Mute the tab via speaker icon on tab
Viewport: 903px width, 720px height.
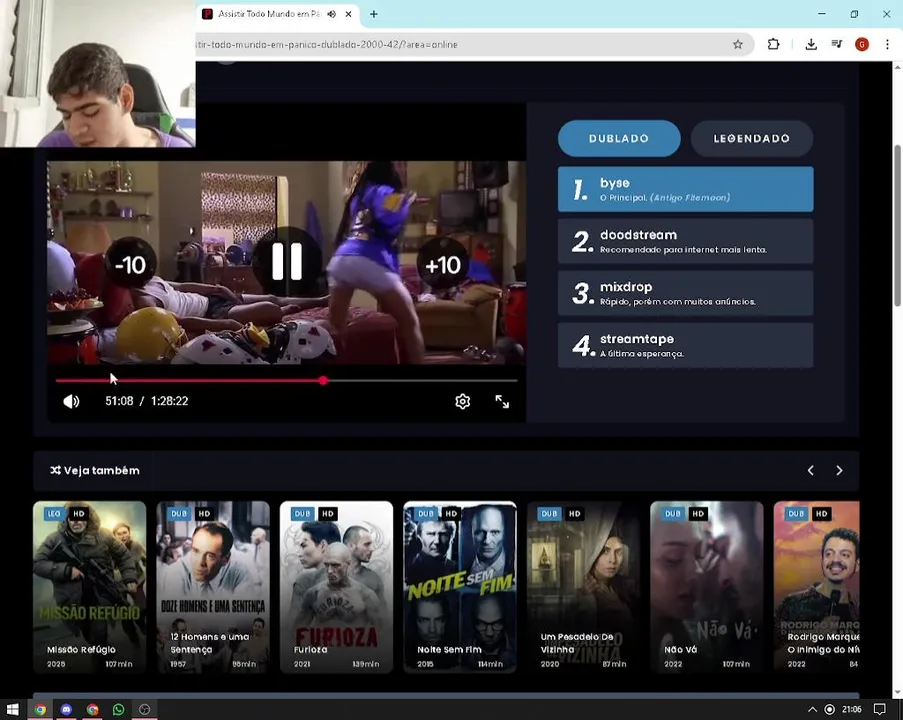coord(332,14)
